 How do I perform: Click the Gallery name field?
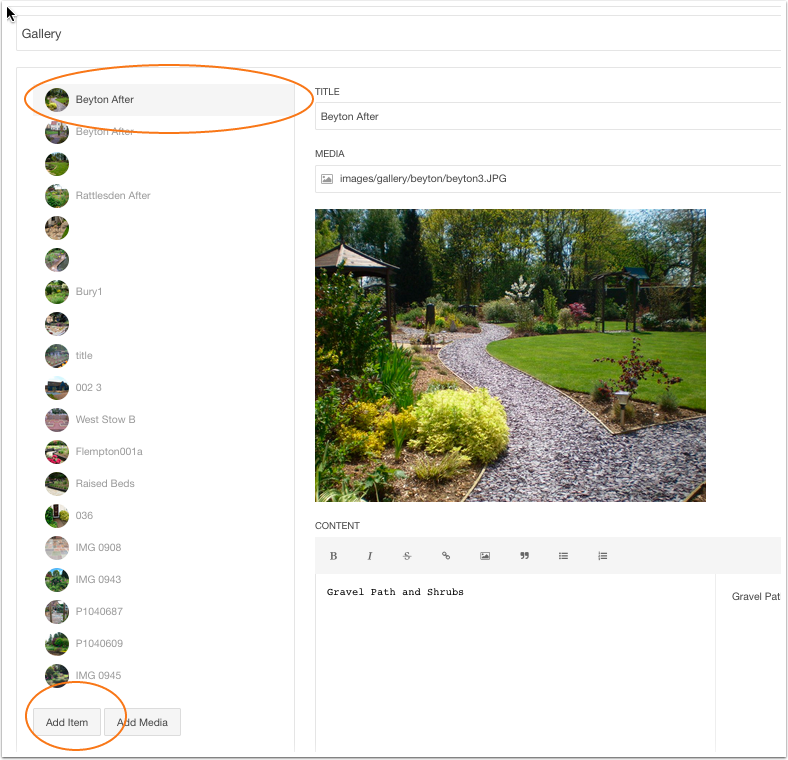point(399,33)
